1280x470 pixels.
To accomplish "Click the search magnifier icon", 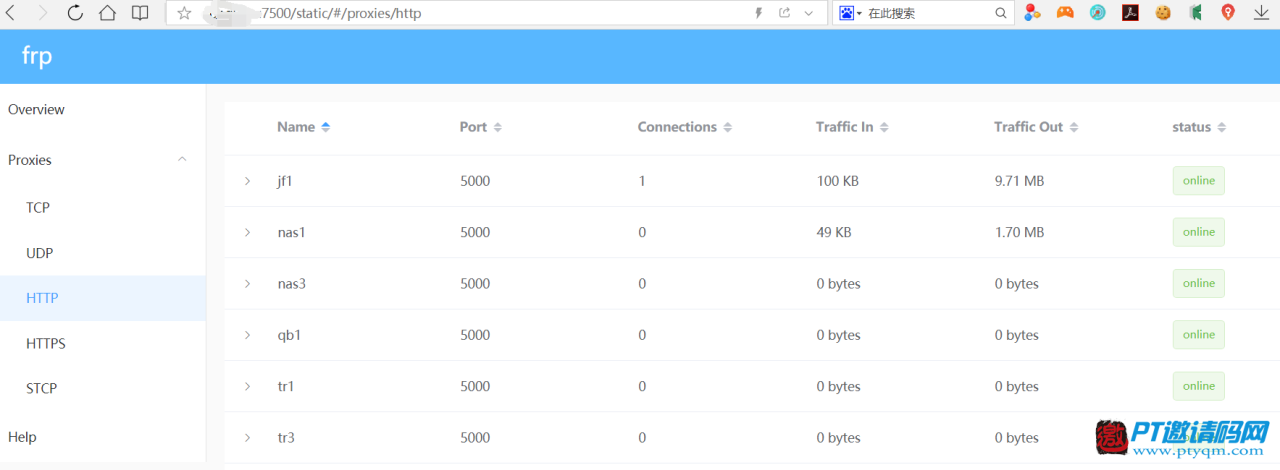I will 1001,13.
